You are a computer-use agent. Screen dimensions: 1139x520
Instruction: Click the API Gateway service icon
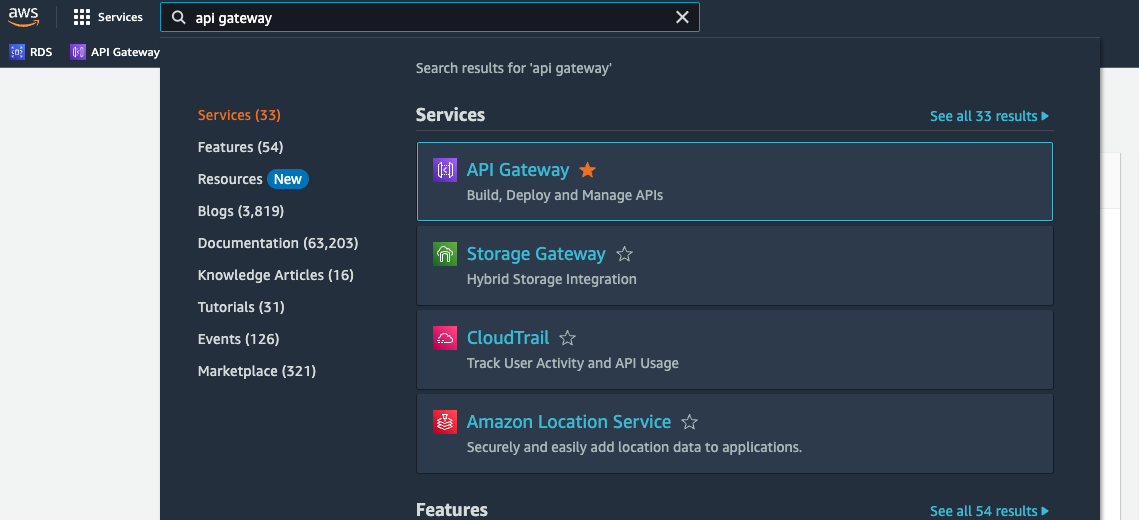[x=445, y=170]
